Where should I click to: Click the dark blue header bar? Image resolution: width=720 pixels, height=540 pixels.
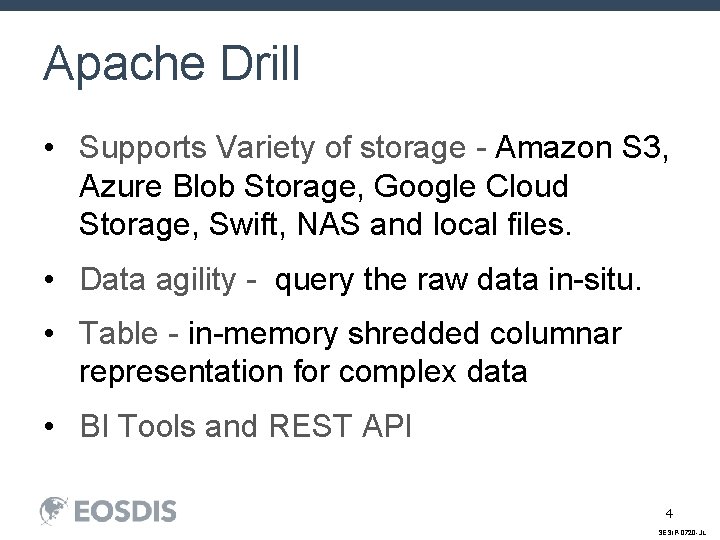tap(360, 5)
